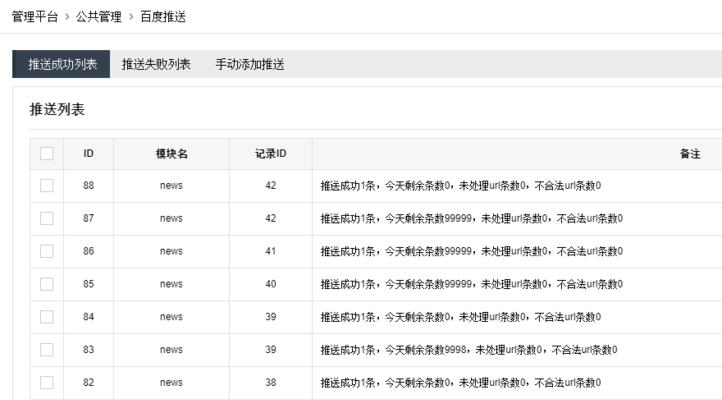
Task: Click news module cell in row 82
Action: click(x=171, y=383)
